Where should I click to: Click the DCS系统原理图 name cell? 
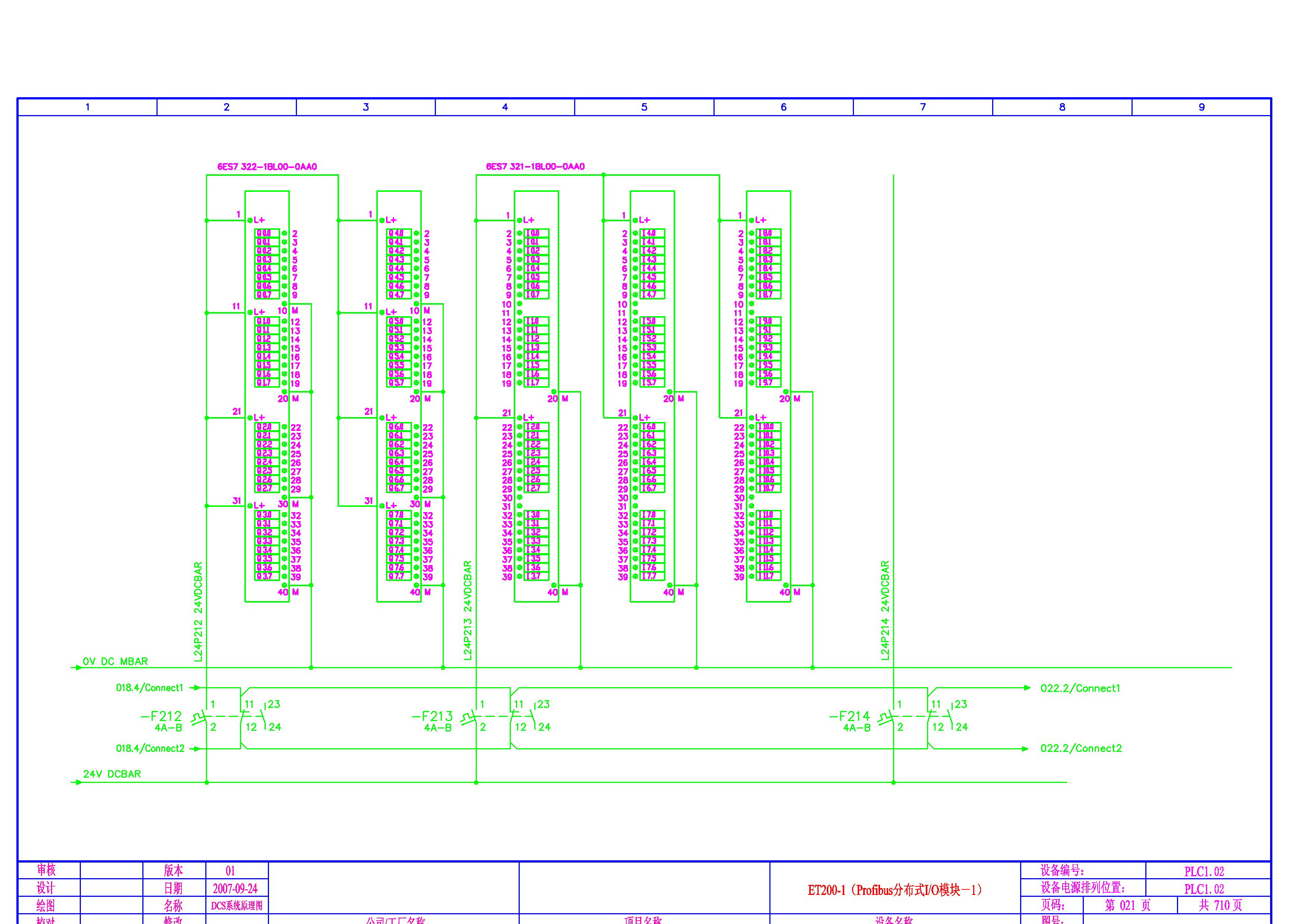[x=237, y=906]
